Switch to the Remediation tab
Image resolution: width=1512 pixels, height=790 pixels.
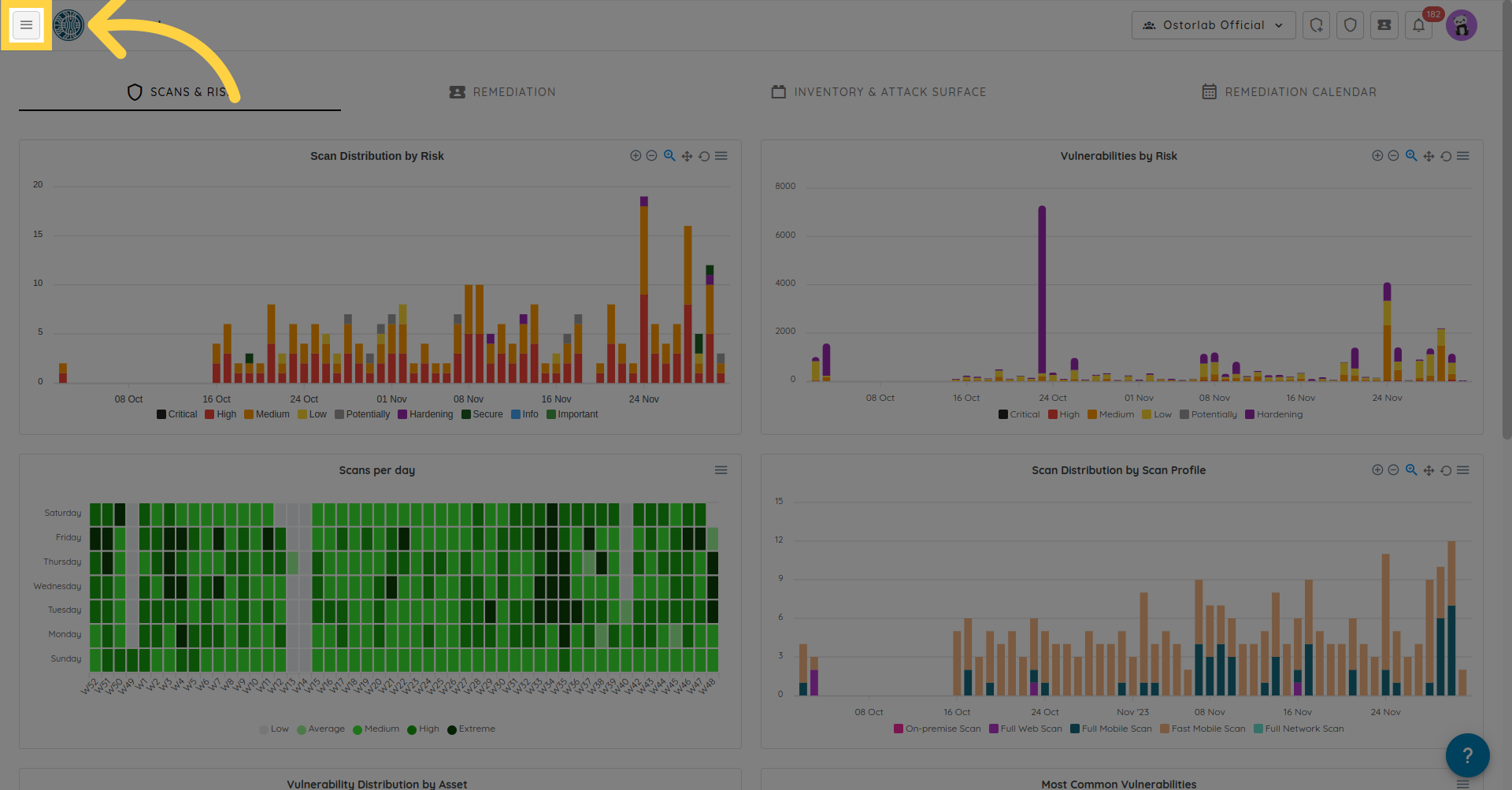click(502, 92)
